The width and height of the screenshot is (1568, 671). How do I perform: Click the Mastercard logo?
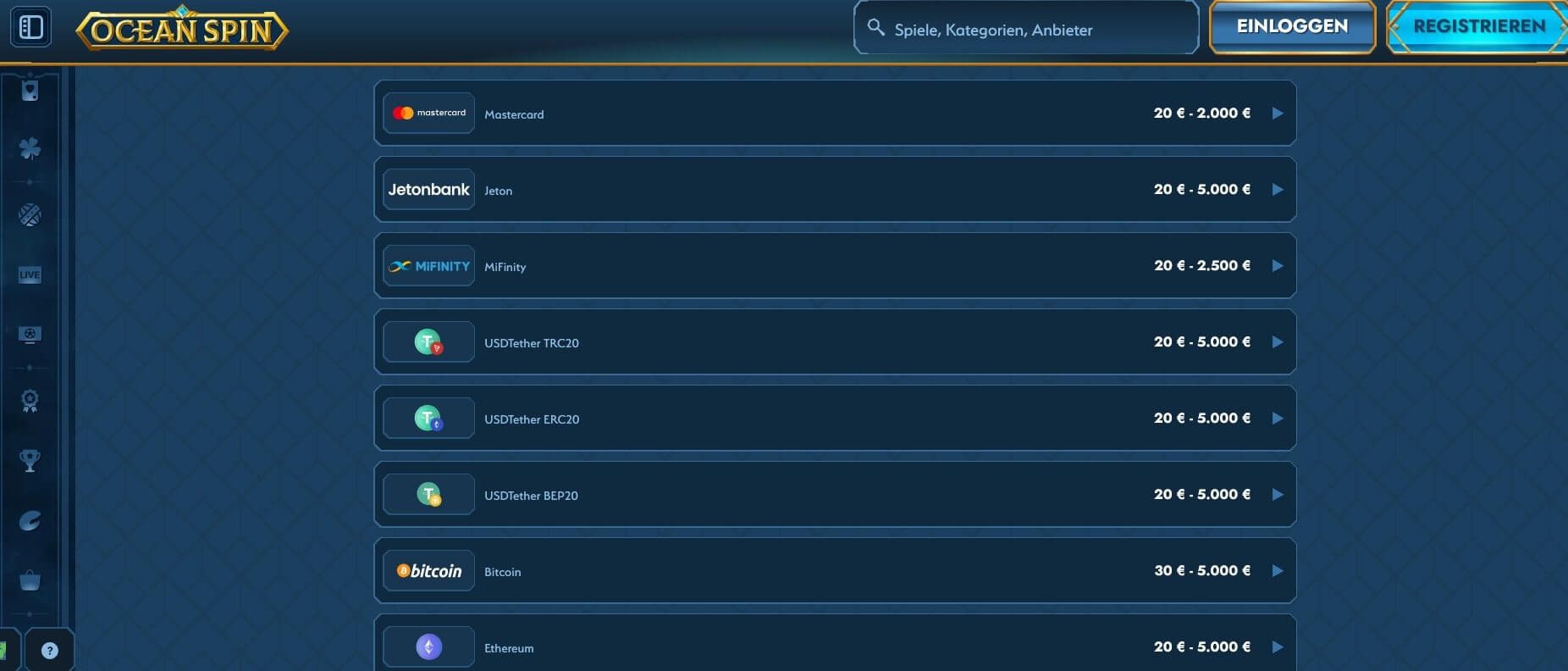pos(428,113)
